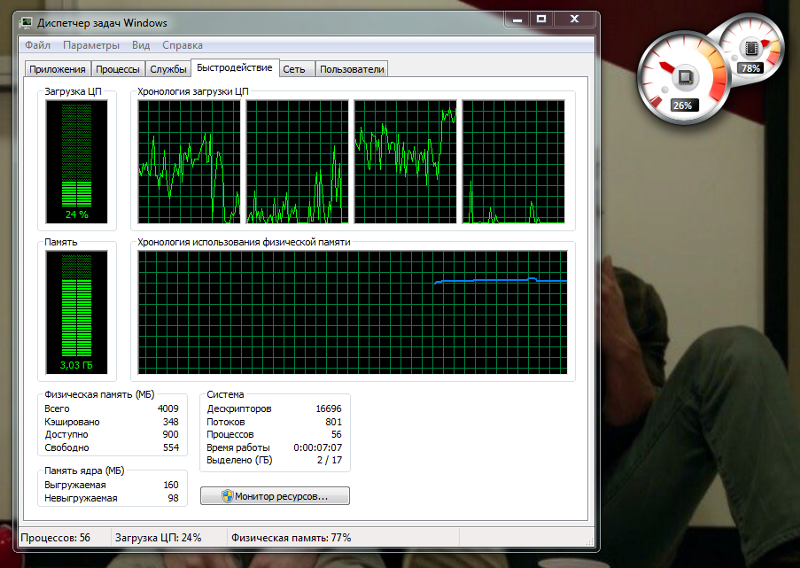
Task: Open Монитор ресурсов button
Action: 275,496
